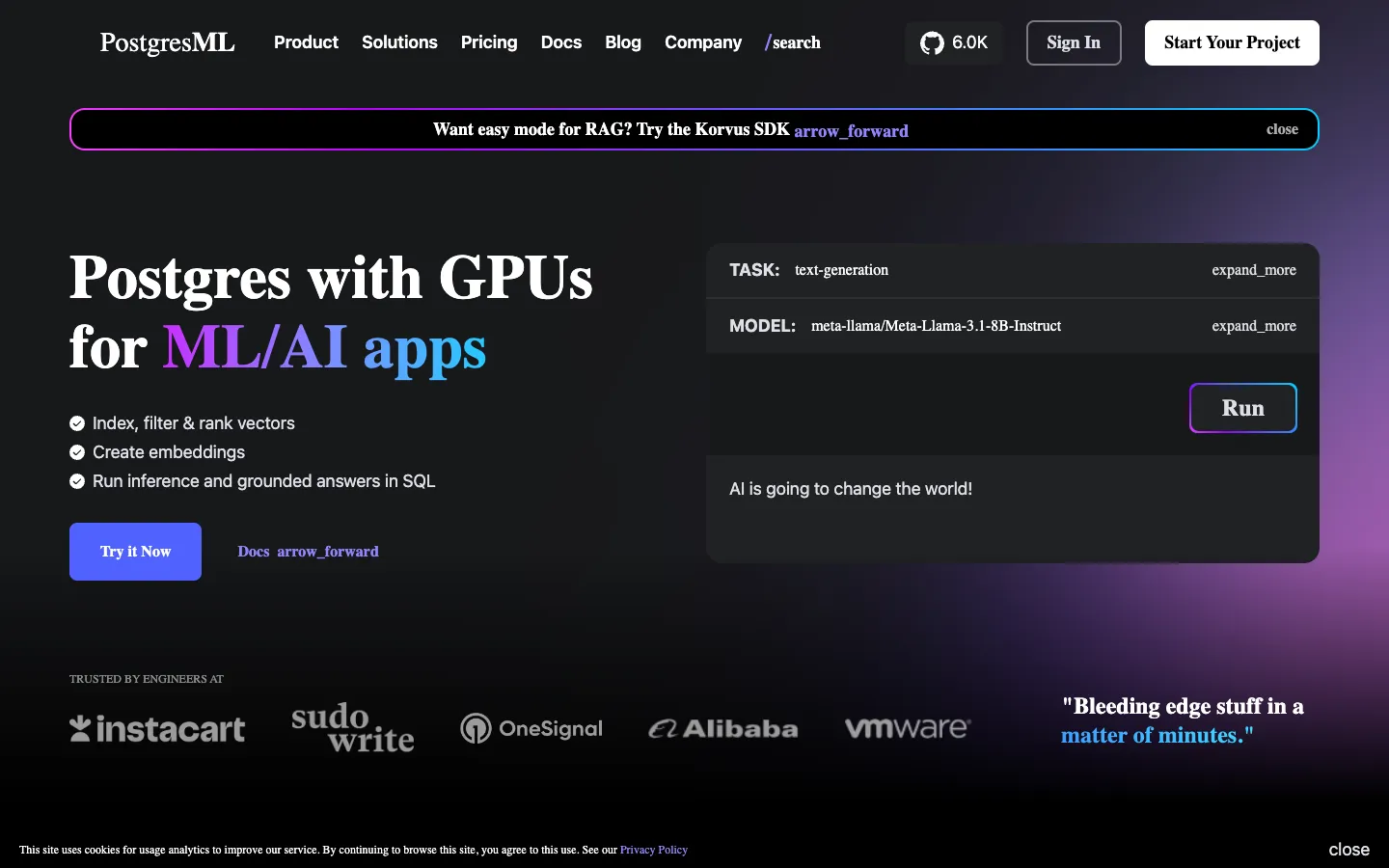Click the checkmark beside Create embeddings
Image resolution: width=1389 pixels, height=868 pixels.
coord(77,452)
